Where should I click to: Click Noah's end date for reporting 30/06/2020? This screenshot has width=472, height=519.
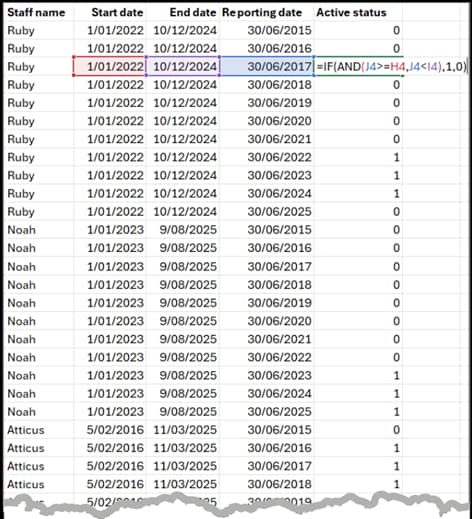pos(183,321)
